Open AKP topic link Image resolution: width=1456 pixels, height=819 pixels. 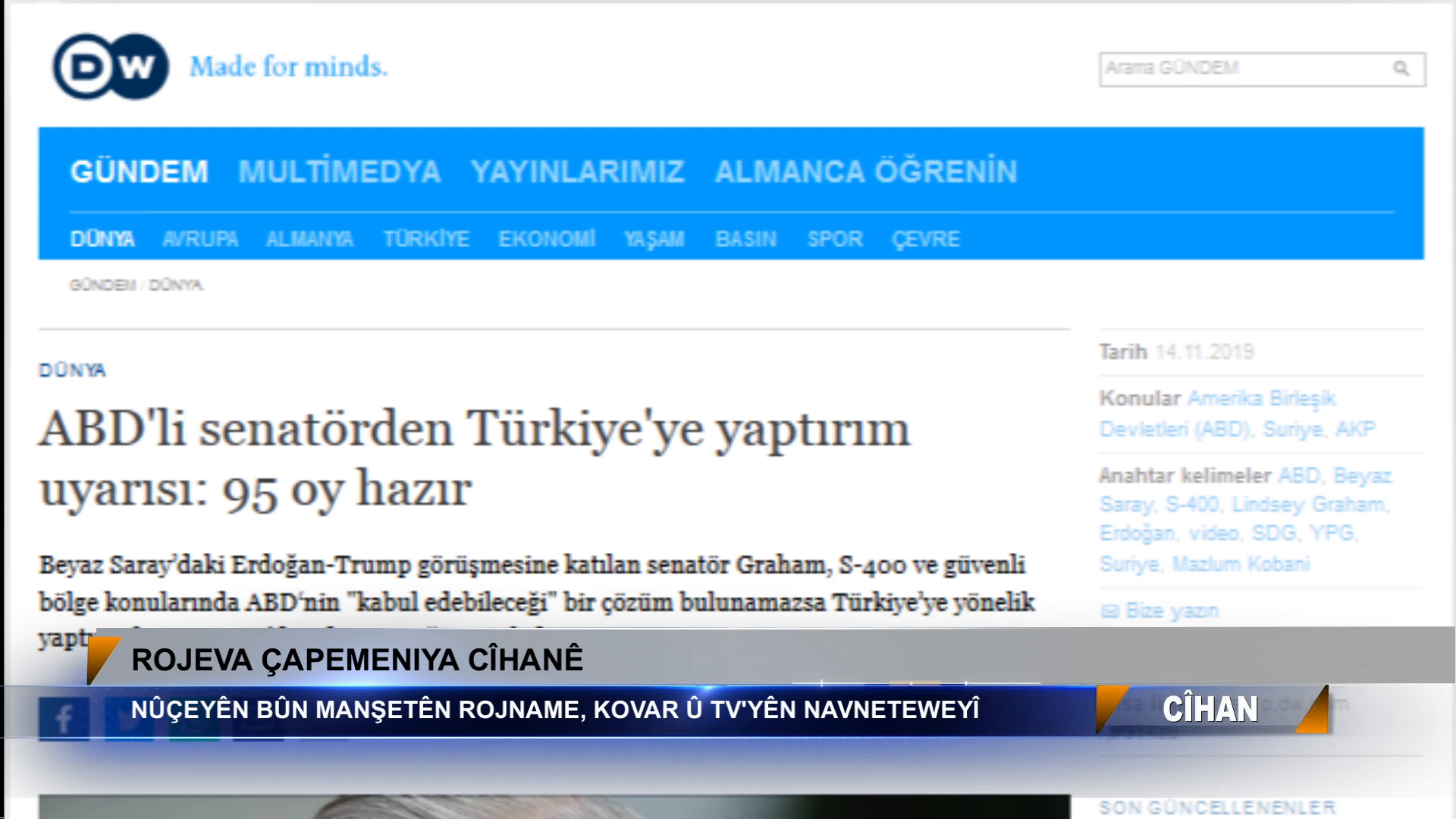pyautogui.click(x=1355, y=429)
